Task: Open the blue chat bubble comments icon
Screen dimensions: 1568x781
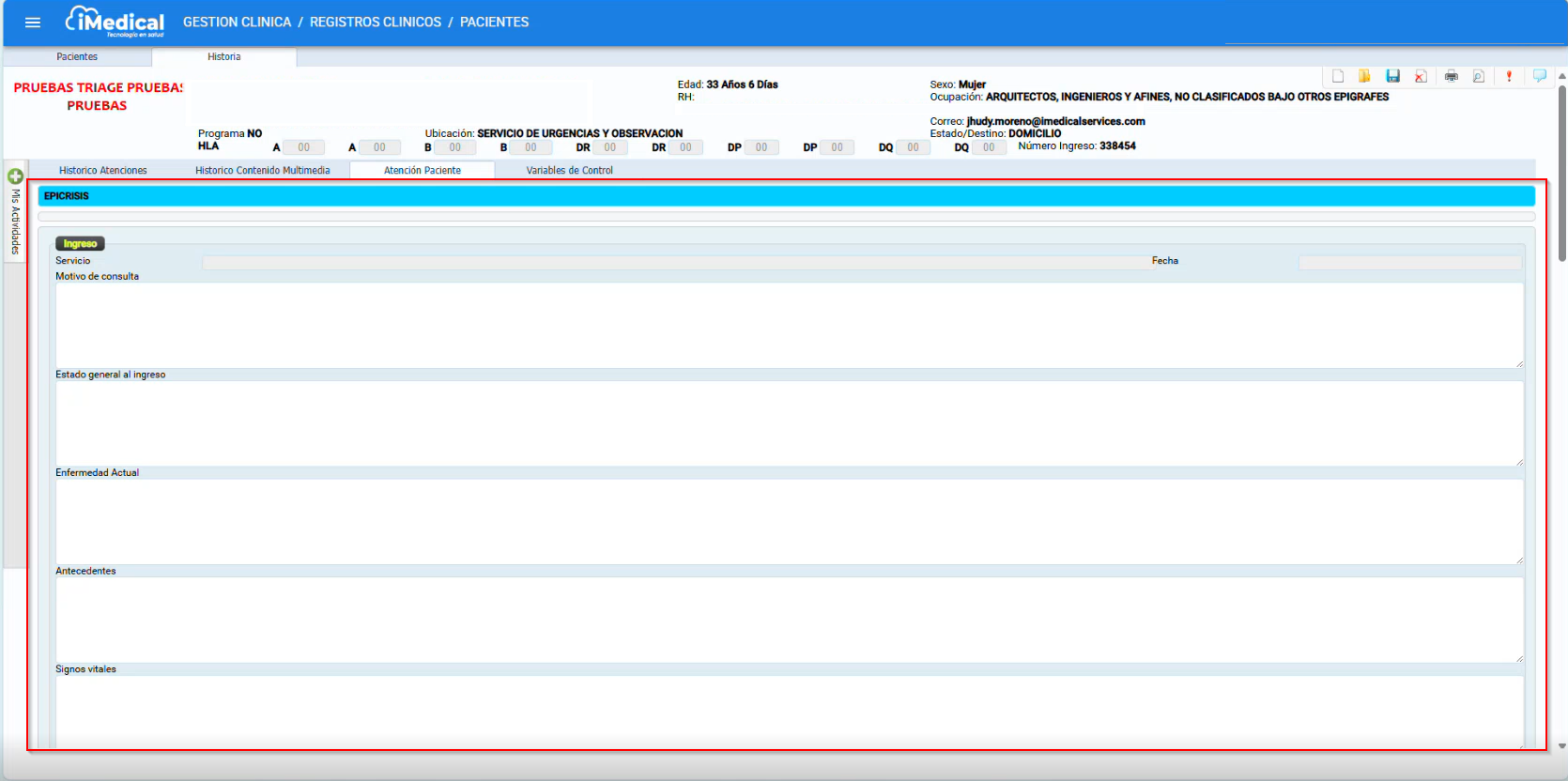Action: (1540, 76)
